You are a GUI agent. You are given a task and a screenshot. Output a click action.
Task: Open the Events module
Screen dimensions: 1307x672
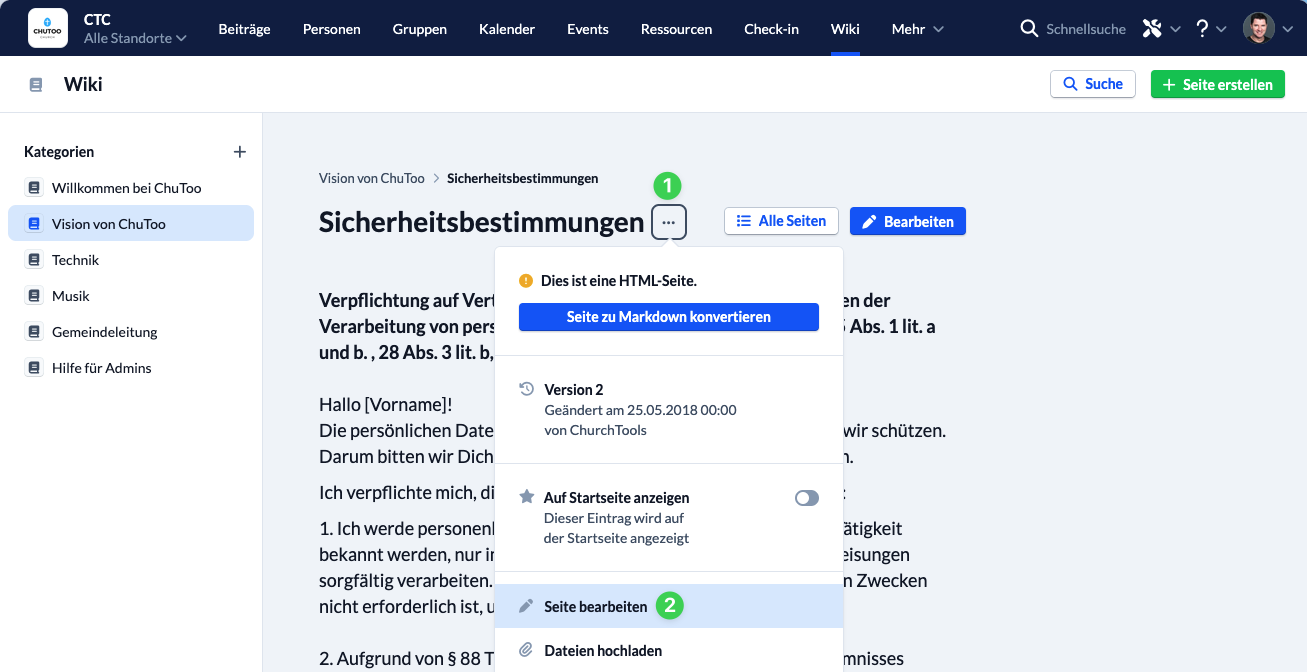click(588, 29)
